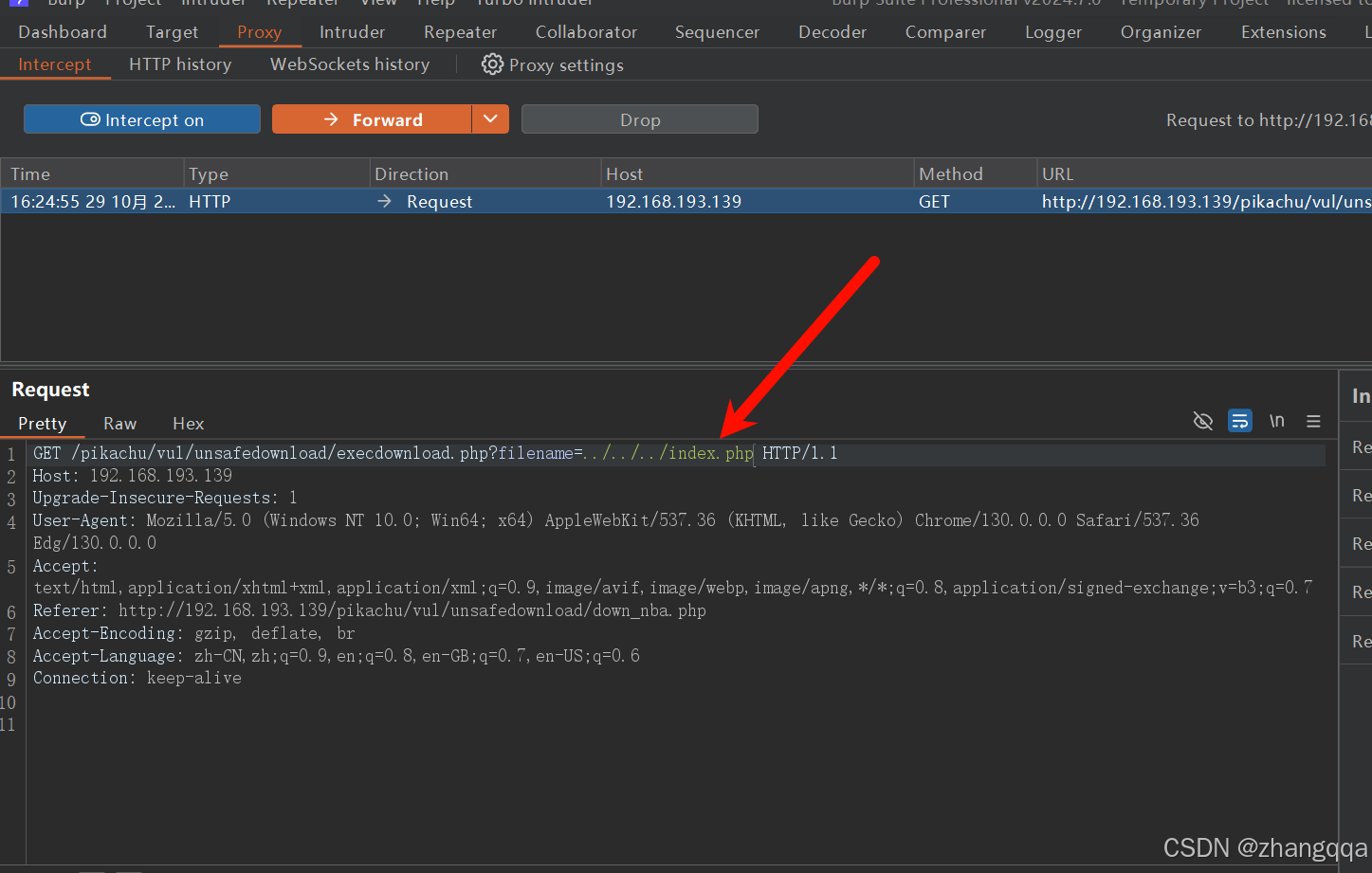Switch request view to Pretty

click(43, 424)
